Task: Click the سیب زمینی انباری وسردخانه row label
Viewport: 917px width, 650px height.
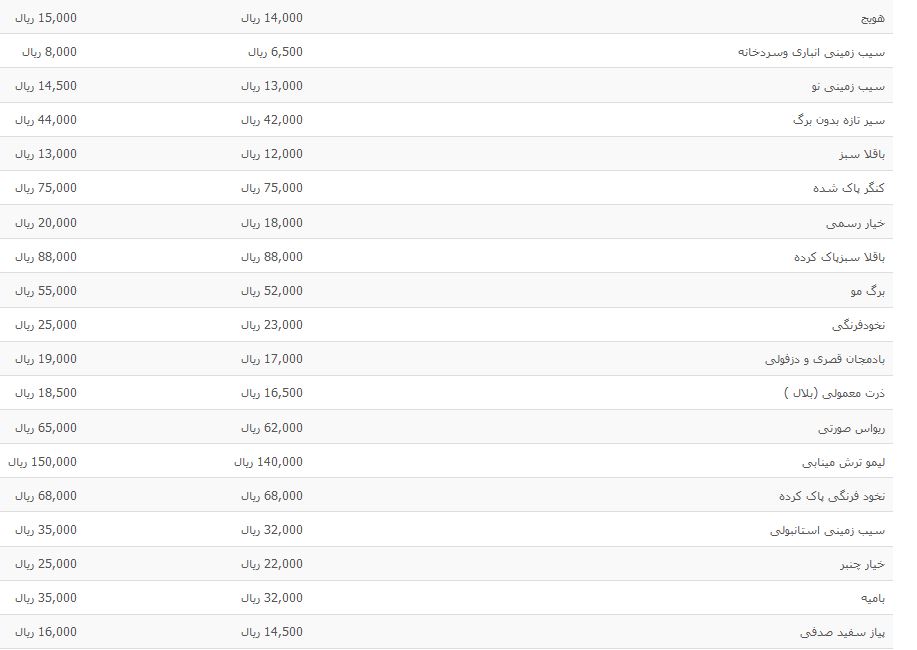Action: (811, 52)
